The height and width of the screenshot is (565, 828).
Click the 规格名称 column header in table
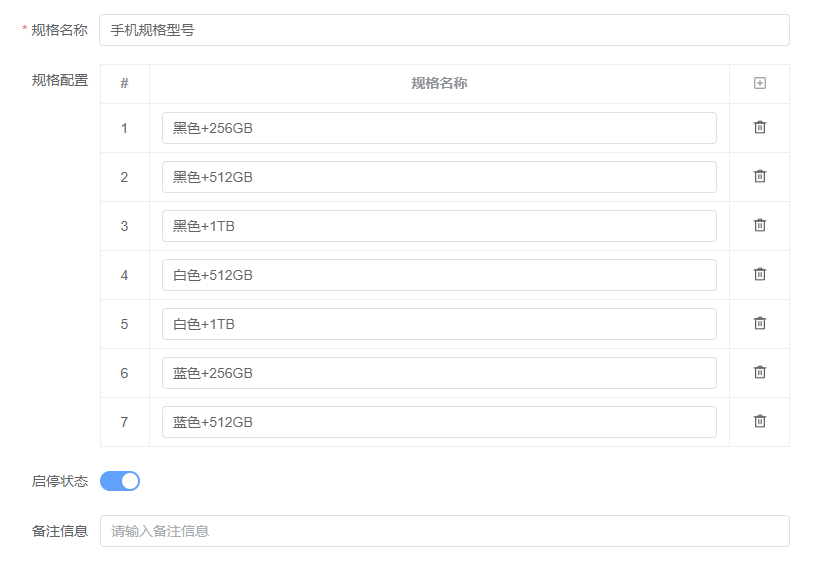tap(439, 83)
